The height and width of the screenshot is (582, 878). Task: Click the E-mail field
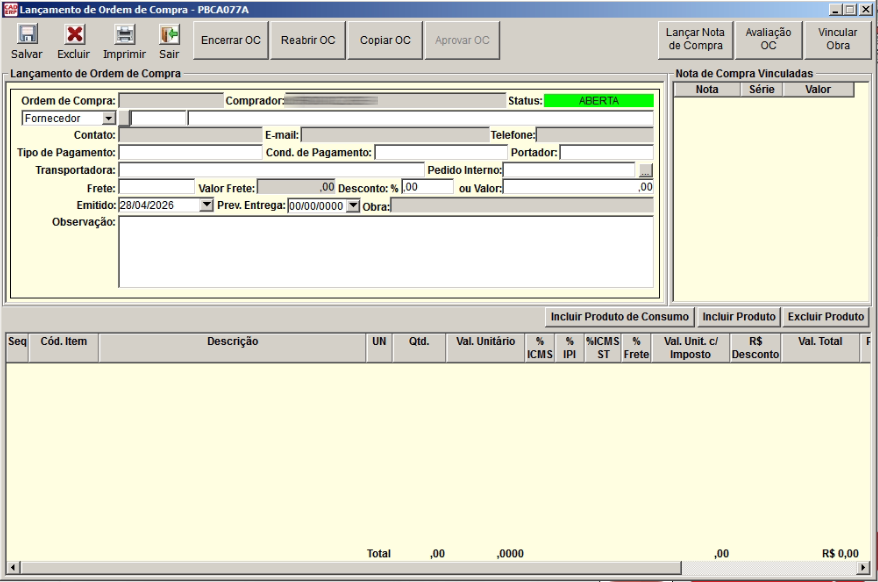pyautogui.click(x=395, y=135)
